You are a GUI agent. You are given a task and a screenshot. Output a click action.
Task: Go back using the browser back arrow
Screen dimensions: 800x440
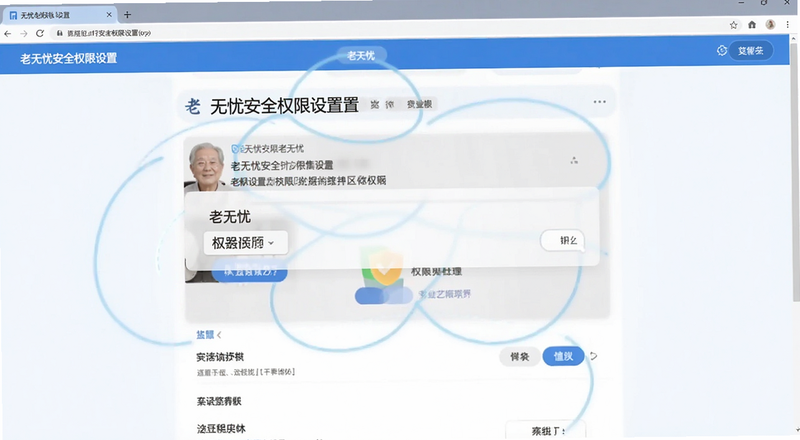click(x=8, y=34)
